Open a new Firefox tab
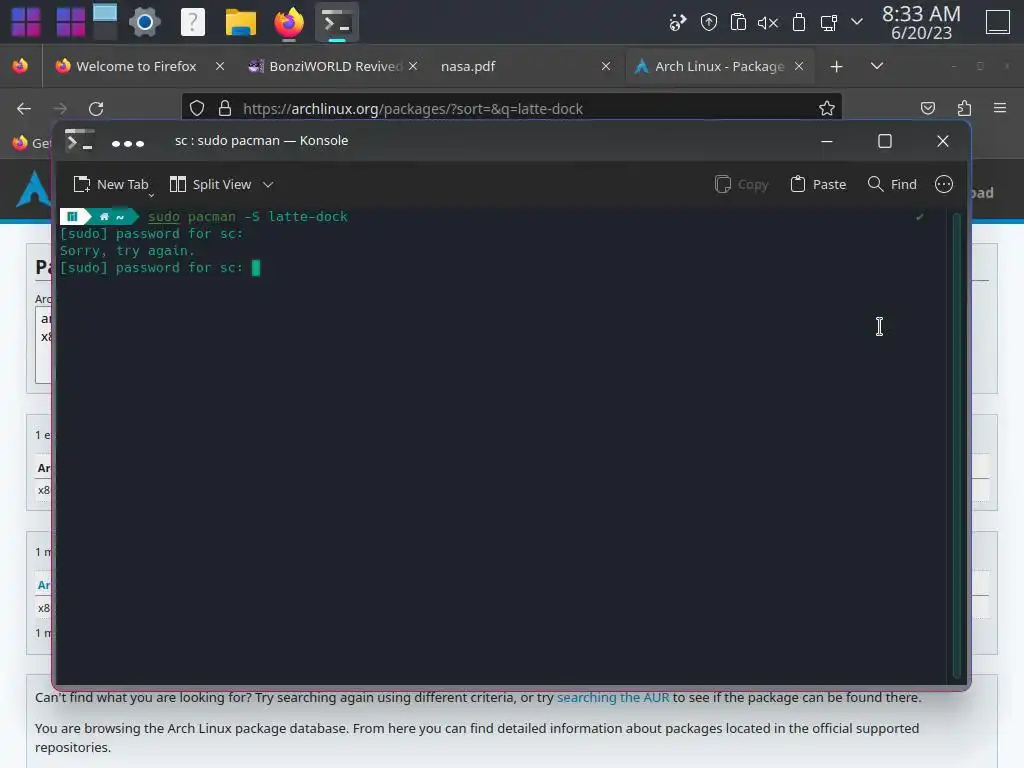The height and width of the screenshot is (768, 1024). coord(836,66)
